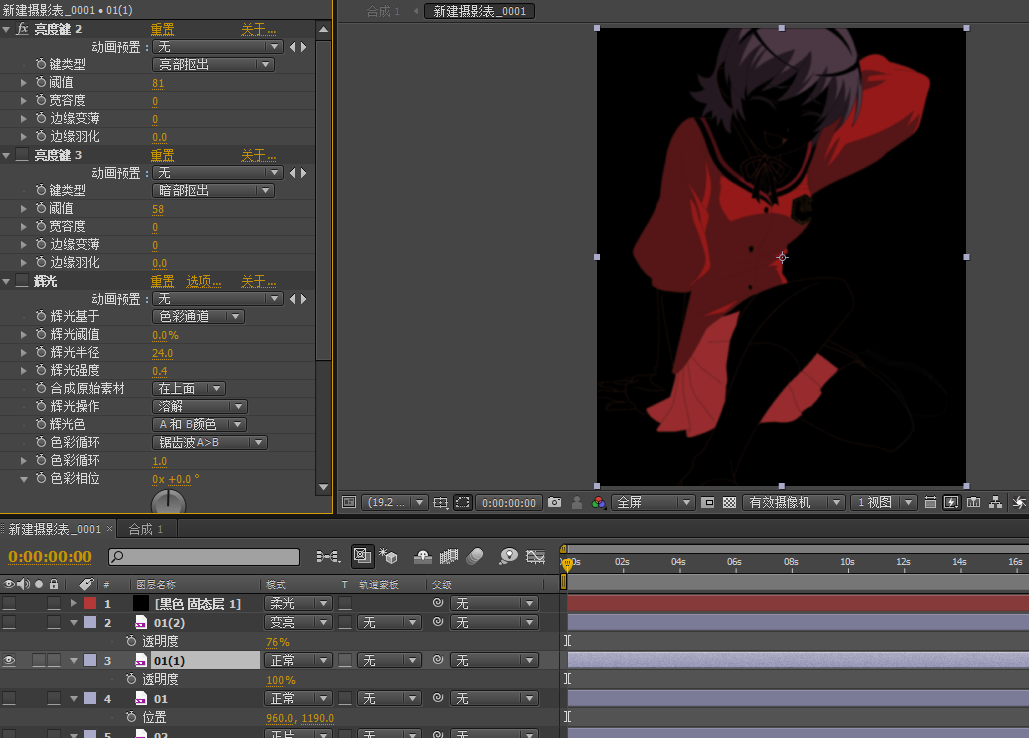Hide layer 01(1) using its eye toggle
Viewport: 1029px width, 738px height.
coord(9,660)
